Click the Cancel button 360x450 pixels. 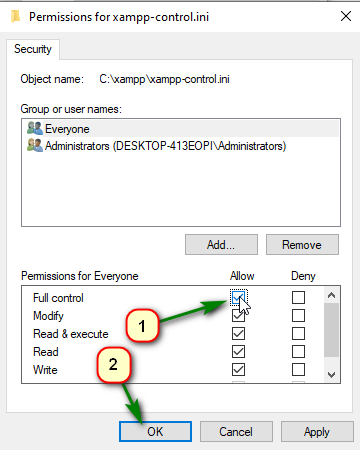(236, 432)
